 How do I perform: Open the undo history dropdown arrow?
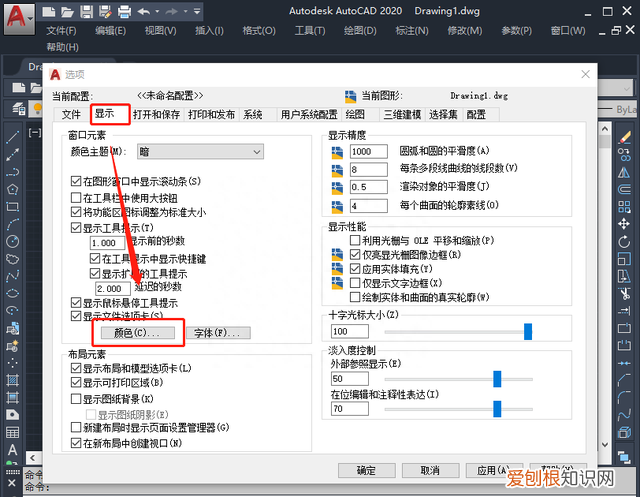click(157, 11)
